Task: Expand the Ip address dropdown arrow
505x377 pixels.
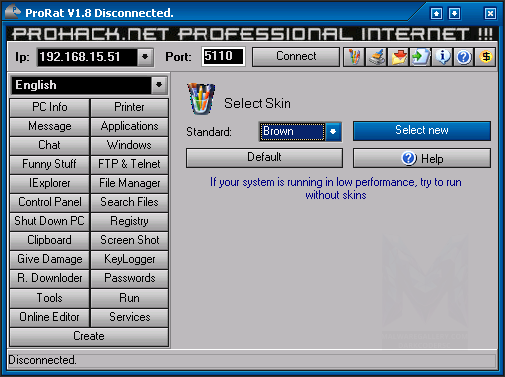Action: click(145, 57)
